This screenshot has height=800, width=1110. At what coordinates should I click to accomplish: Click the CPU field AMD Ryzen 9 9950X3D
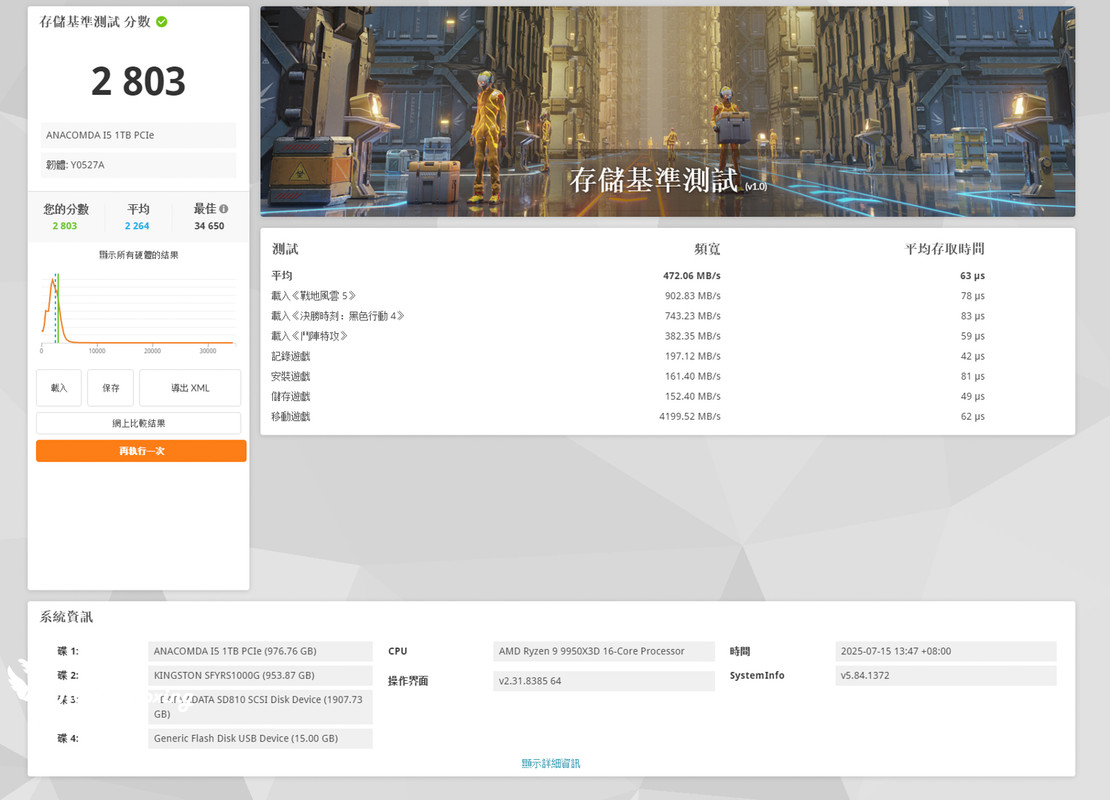[604, 651]
